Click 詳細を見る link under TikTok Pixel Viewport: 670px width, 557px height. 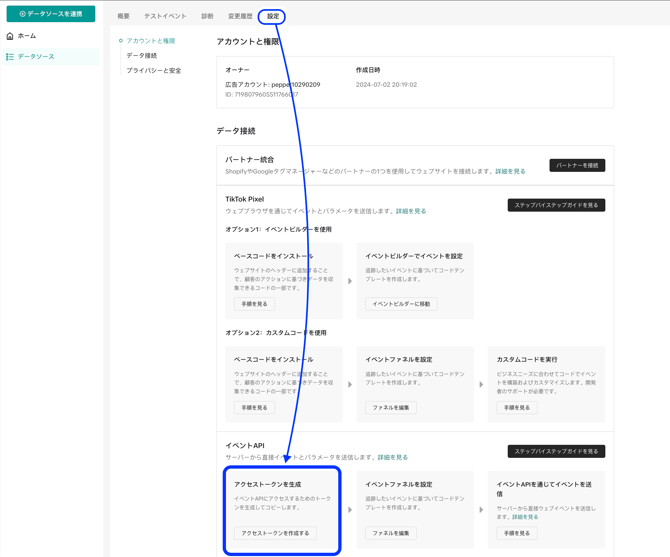pos(411,212)
